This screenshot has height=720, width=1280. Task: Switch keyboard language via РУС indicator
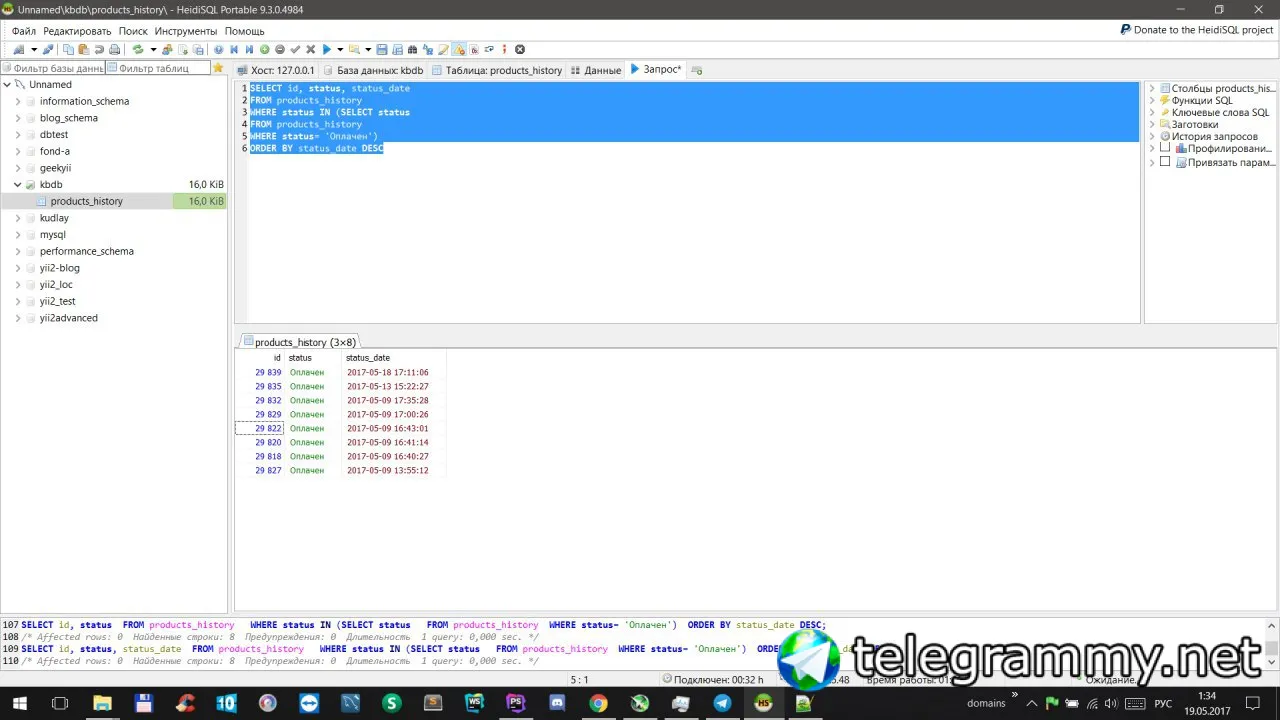(1164, 703)
